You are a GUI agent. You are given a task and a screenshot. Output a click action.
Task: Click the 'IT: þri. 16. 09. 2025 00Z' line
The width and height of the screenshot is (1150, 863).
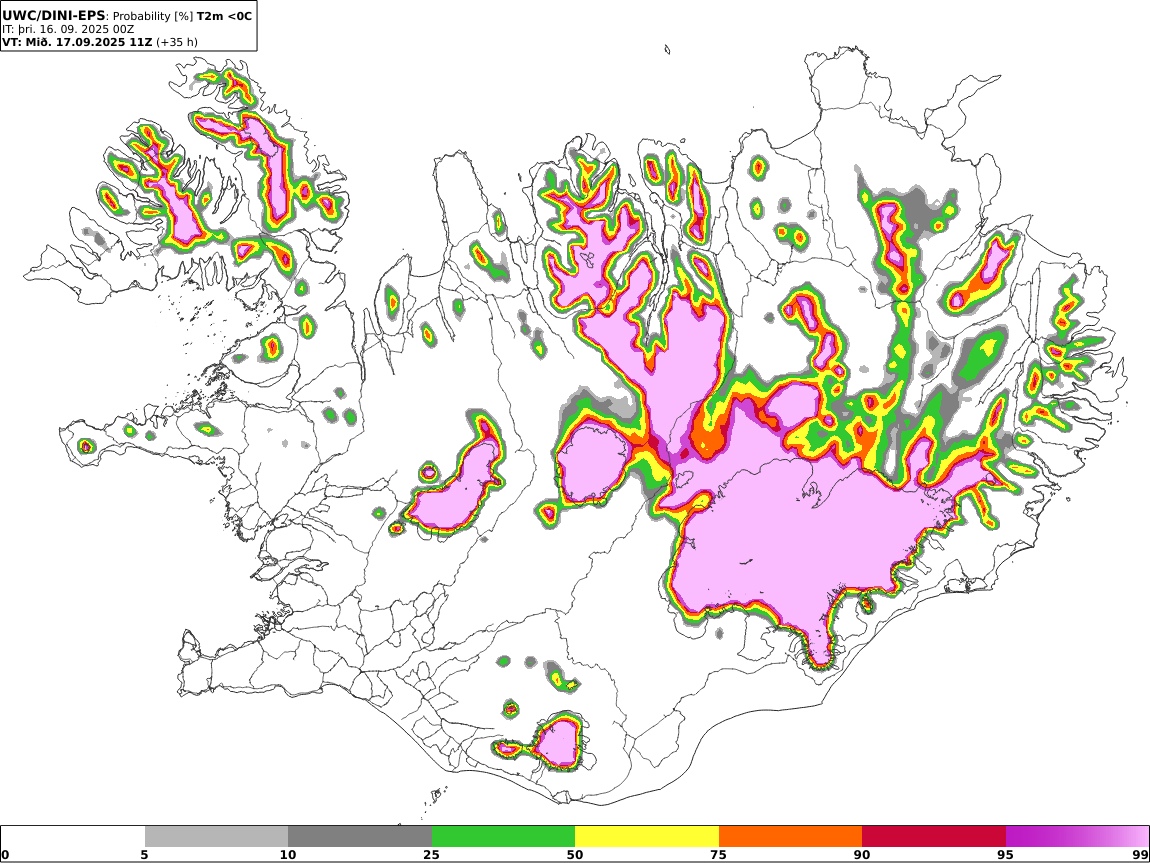tap(68, 29)
